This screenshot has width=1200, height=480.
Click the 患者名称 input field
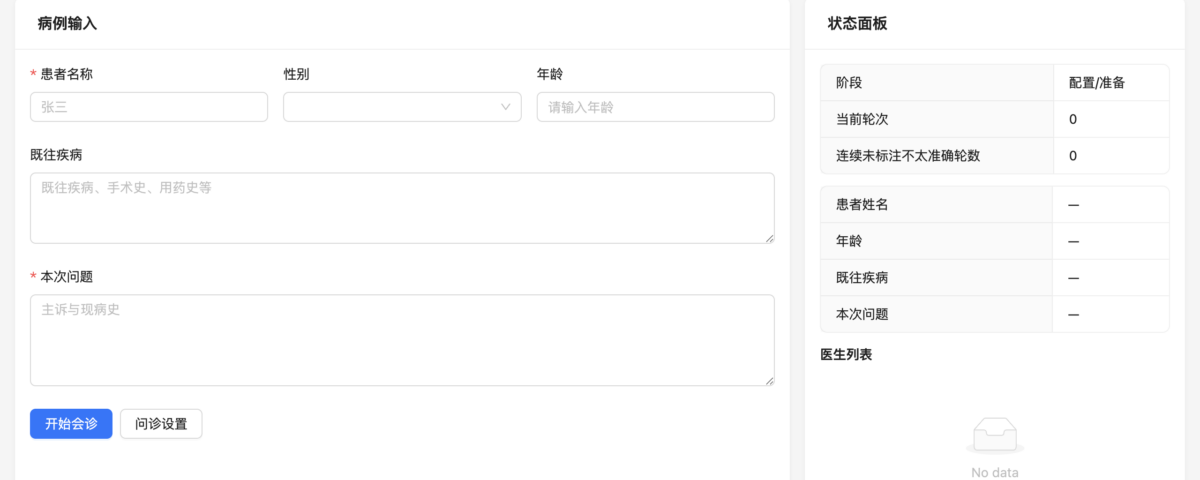tap(149, 107)
